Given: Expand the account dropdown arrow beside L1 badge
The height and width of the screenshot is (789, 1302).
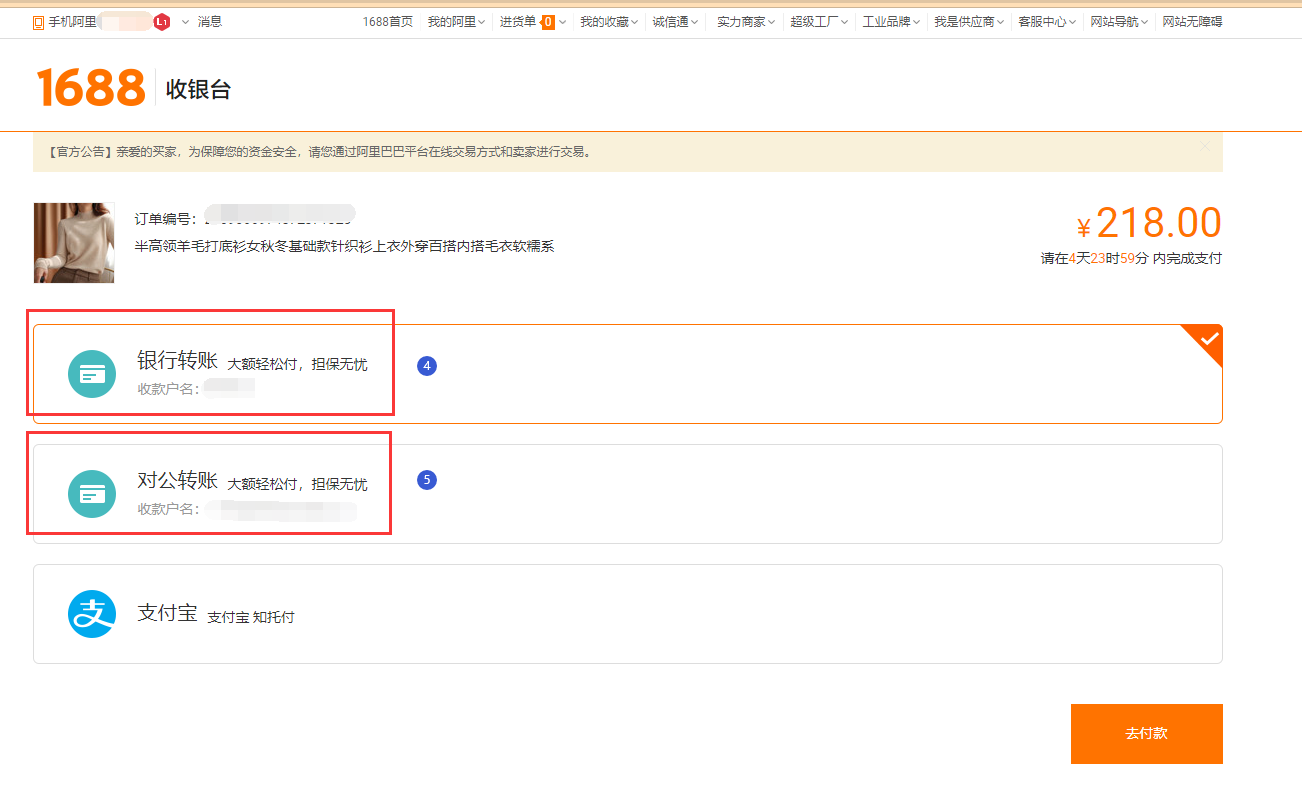Looking at the screenshot, I should pos(185,22).
